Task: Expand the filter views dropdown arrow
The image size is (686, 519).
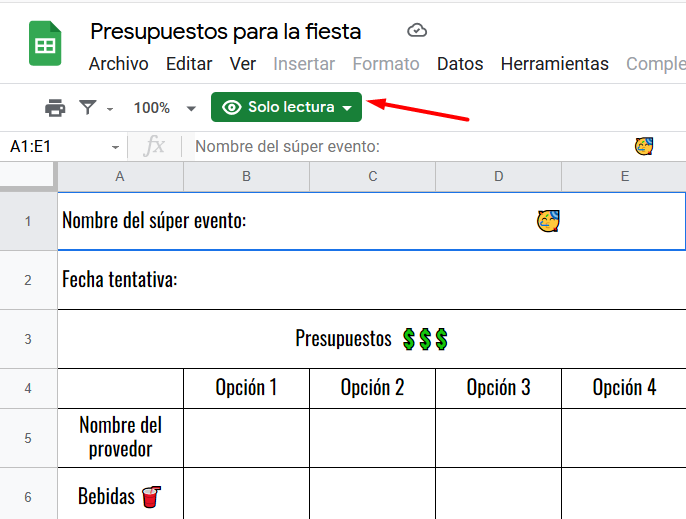Action: coord(110,109)
